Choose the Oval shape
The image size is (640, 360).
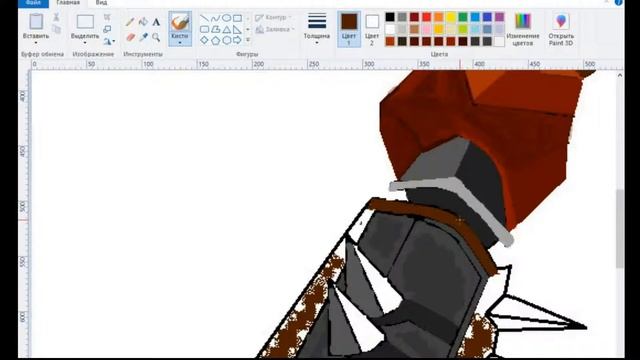point(227,18)
